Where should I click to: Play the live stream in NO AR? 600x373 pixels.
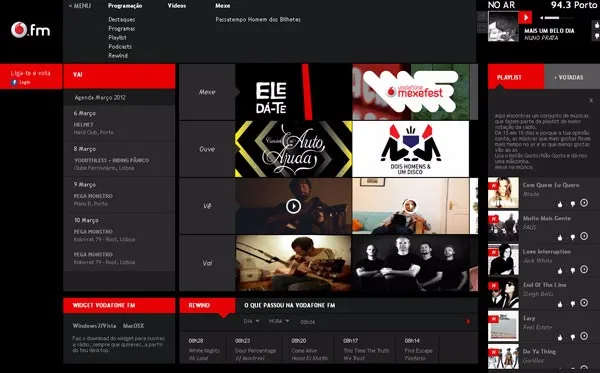coord(525,18)
